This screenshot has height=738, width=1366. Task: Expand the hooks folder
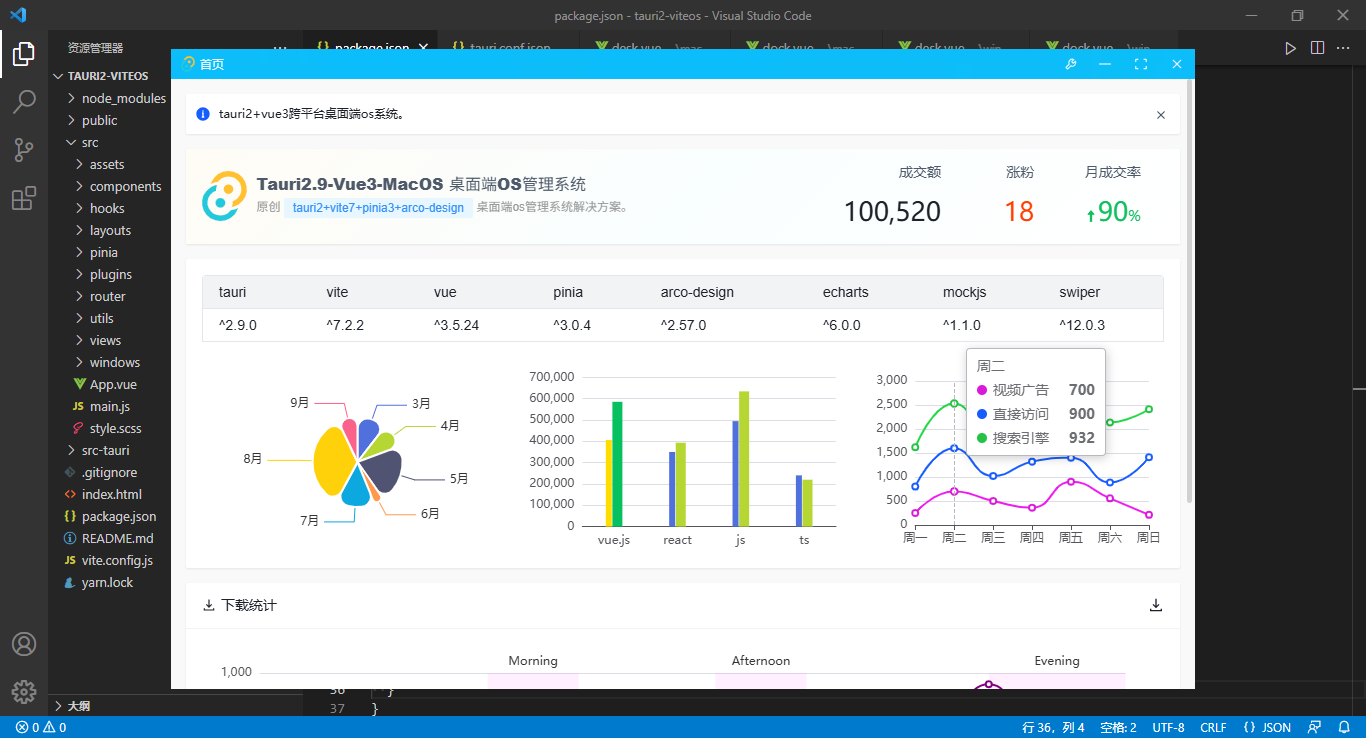click(79, 208)
